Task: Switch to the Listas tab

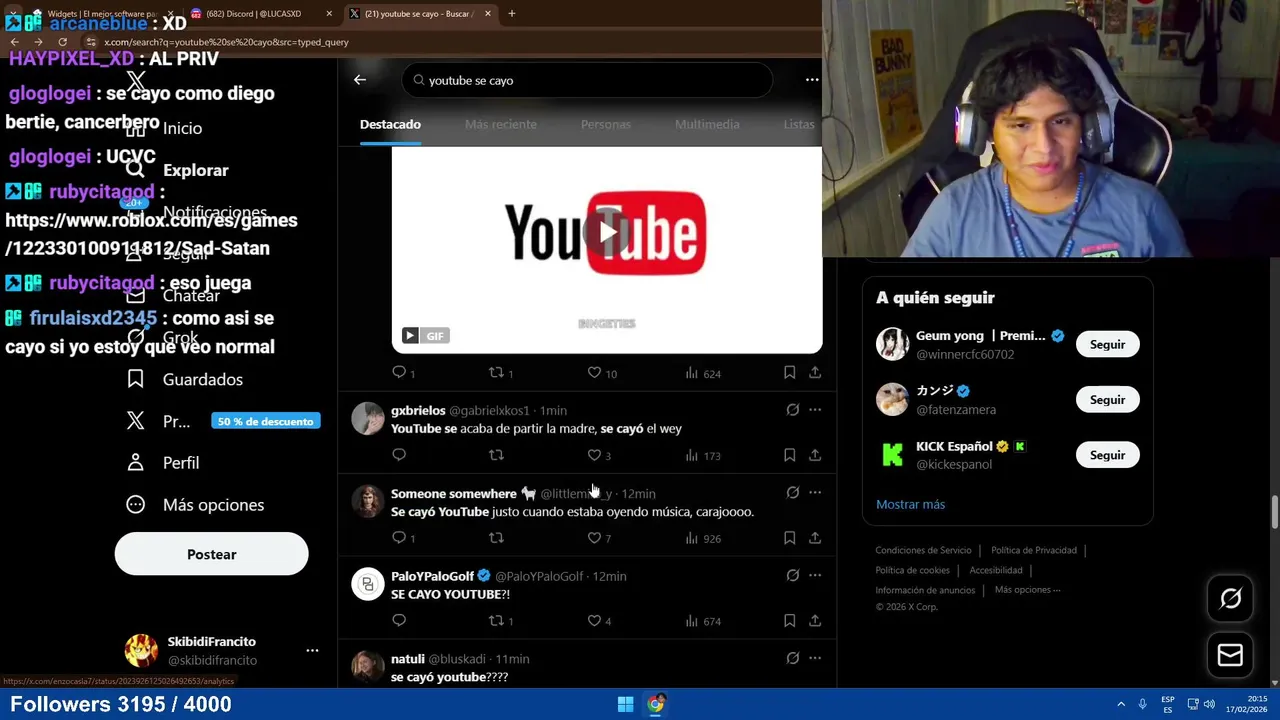Action: pos(799,124)
